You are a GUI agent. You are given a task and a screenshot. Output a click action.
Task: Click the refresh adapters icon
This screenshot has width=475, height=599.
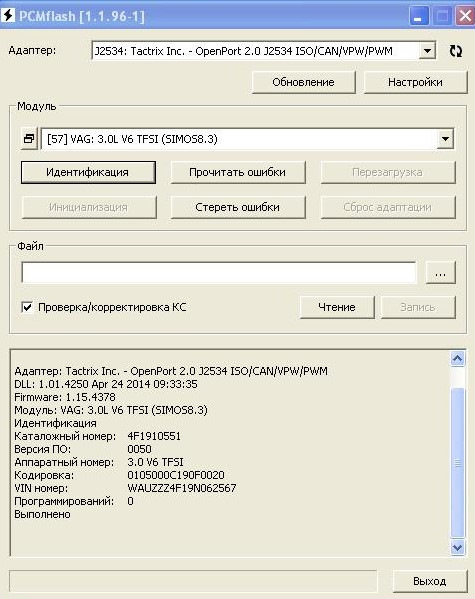455,51
